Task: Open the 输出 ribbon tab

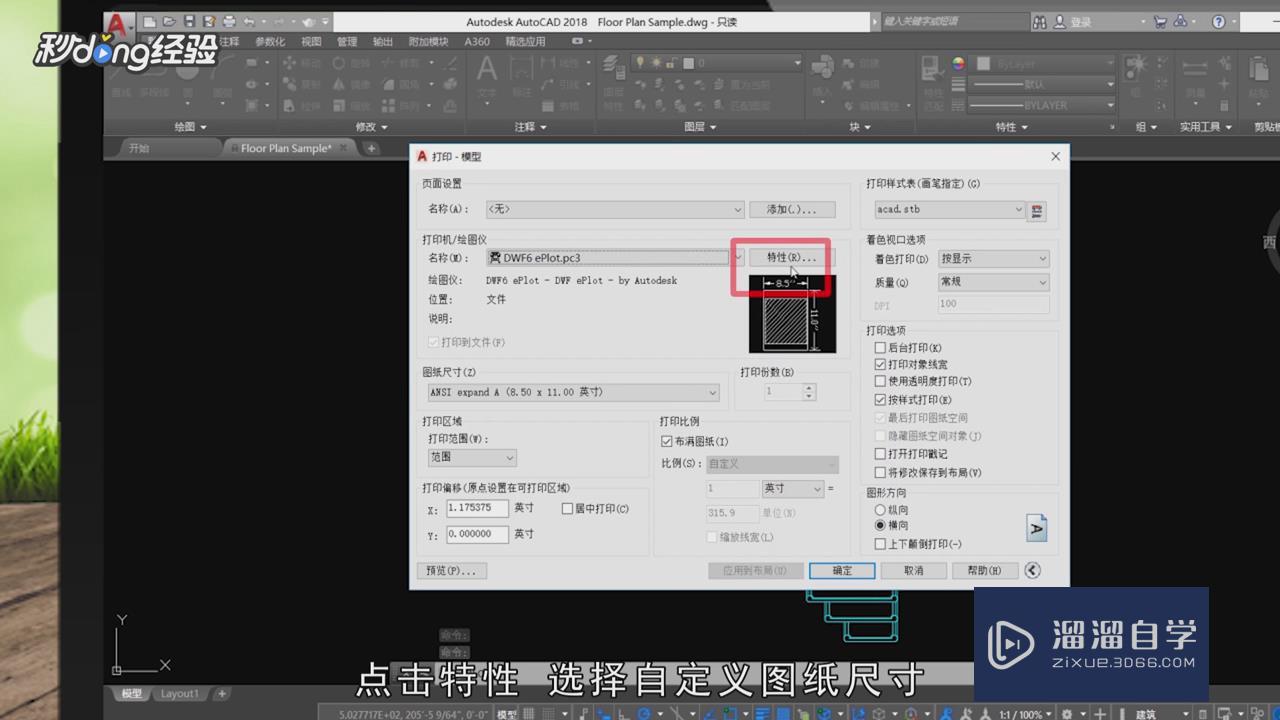Action: [x=383, y=42]
